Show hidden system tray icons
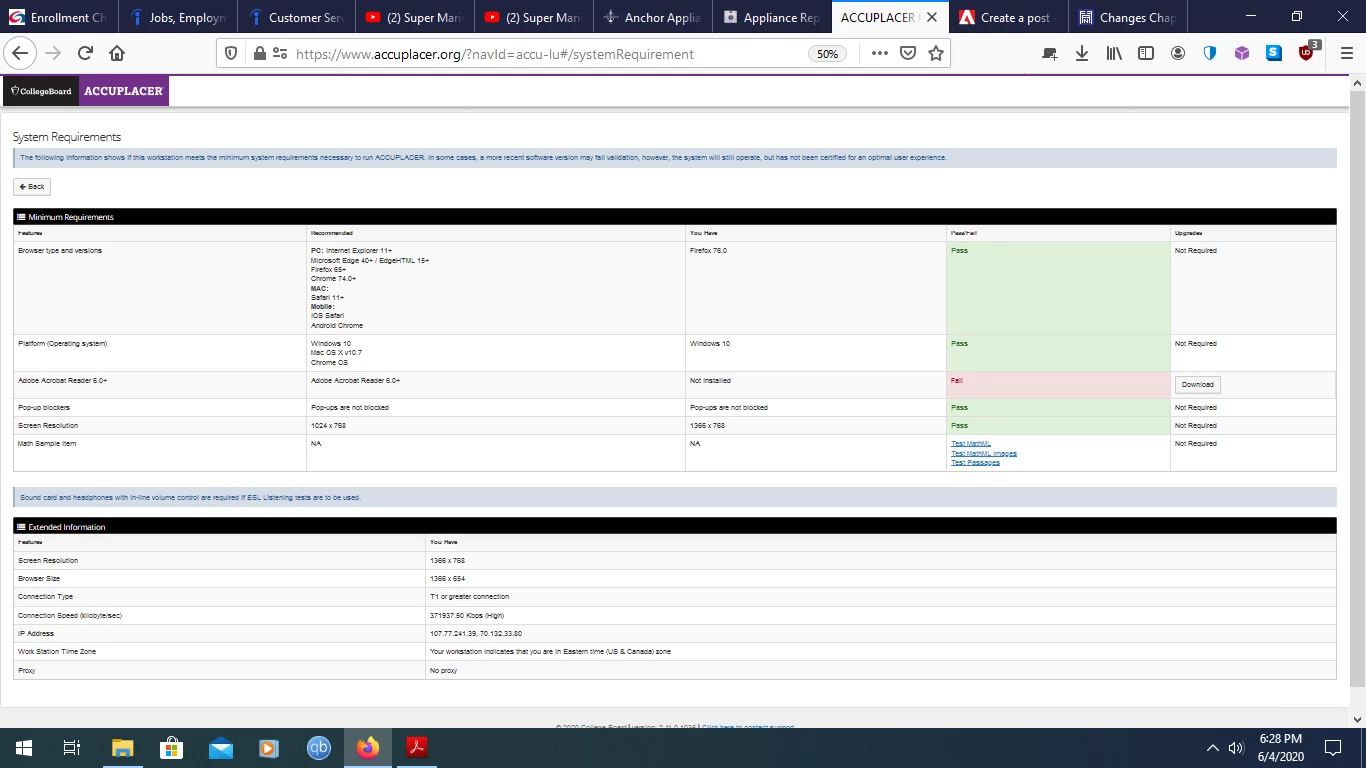Image resolution: width=1366 pixels, height=768 pixels. 1213,748
